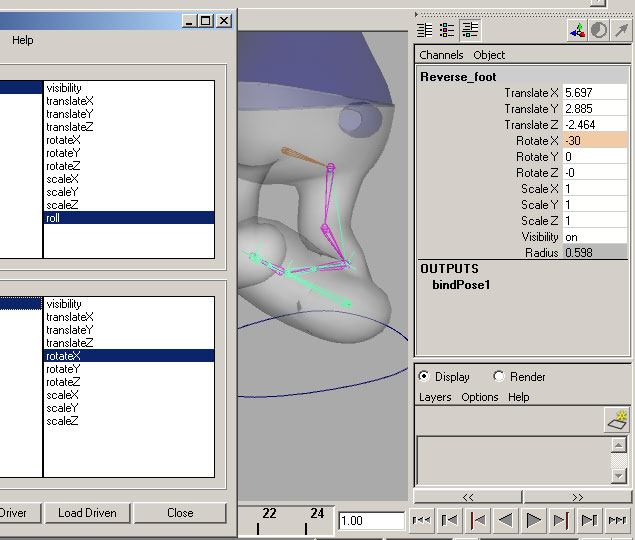Create a new layer with the layer icon

617,420
